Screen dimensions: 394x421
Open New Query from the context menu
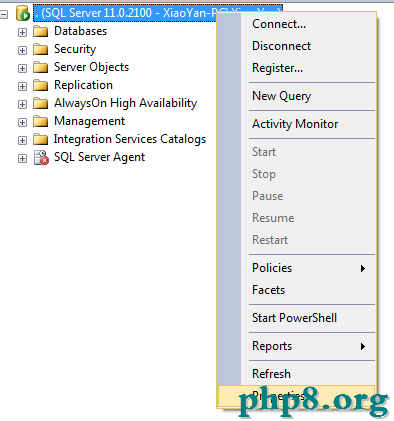pos(297,96)
